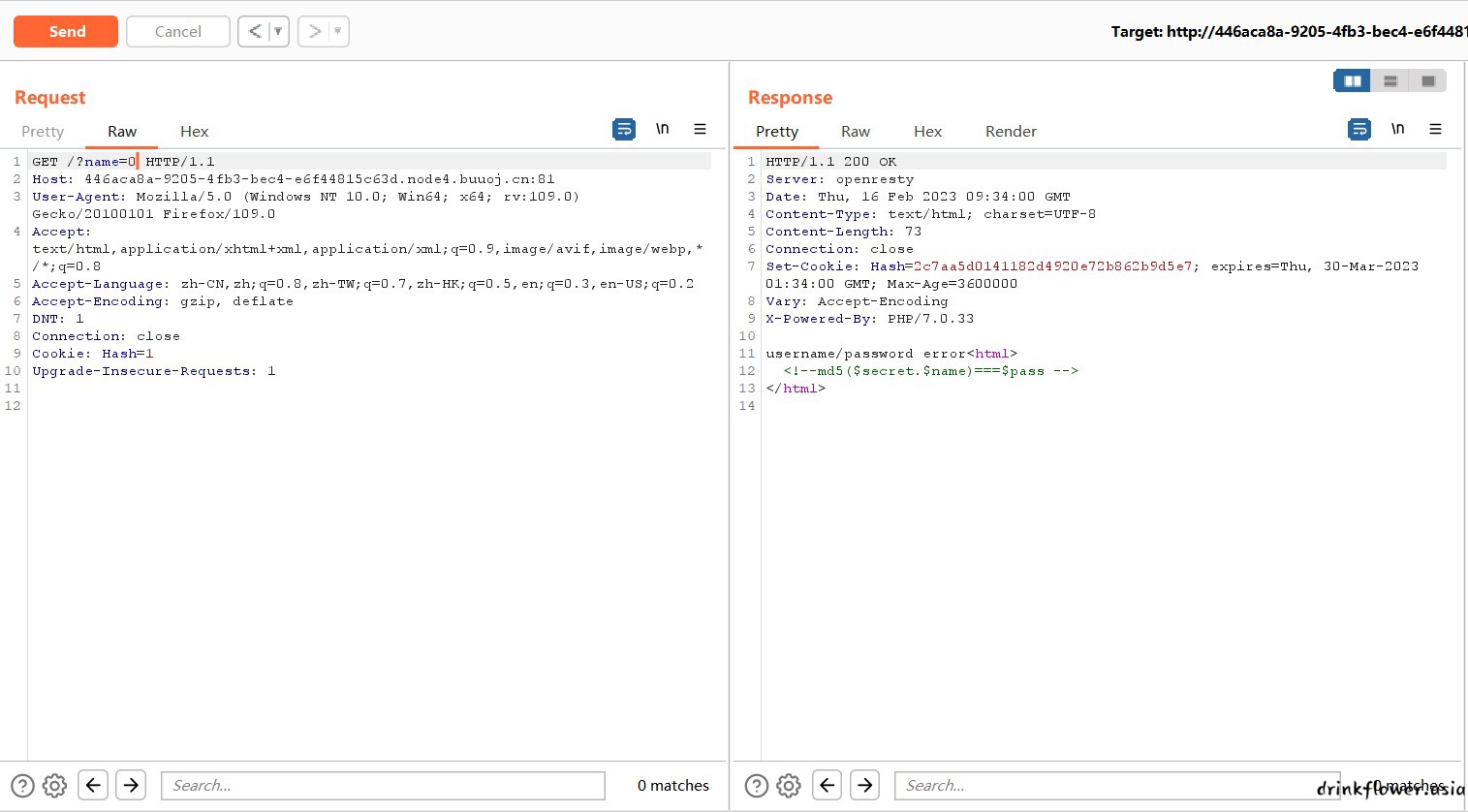Click previous match arrow under Request panel
Viewport: 1468px width, 812px height.
tap(93, 785)
